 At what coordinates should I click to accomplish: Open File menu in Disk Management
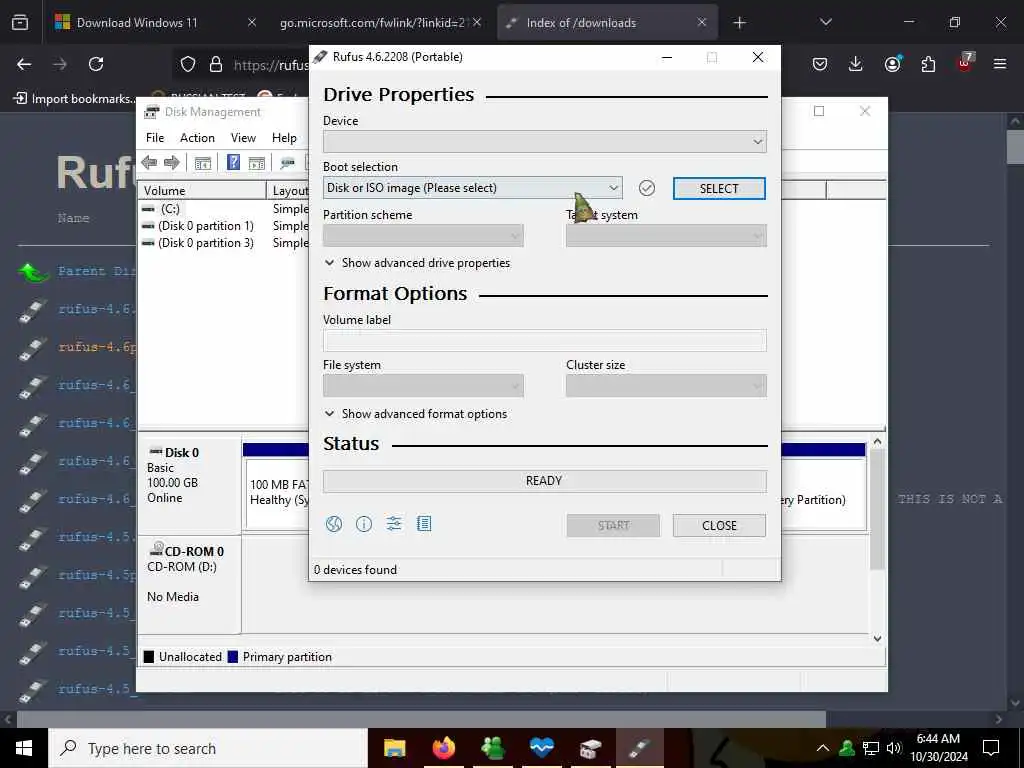(x=155, y=138)
